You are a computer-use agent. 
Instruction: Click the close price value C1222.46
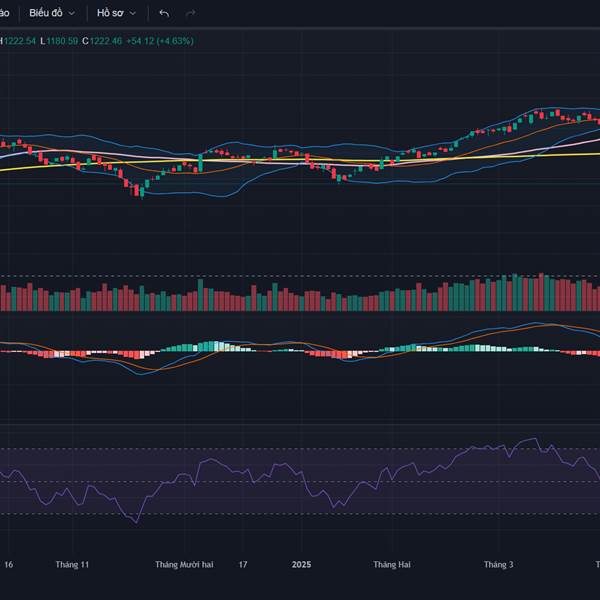coord(101,41)
